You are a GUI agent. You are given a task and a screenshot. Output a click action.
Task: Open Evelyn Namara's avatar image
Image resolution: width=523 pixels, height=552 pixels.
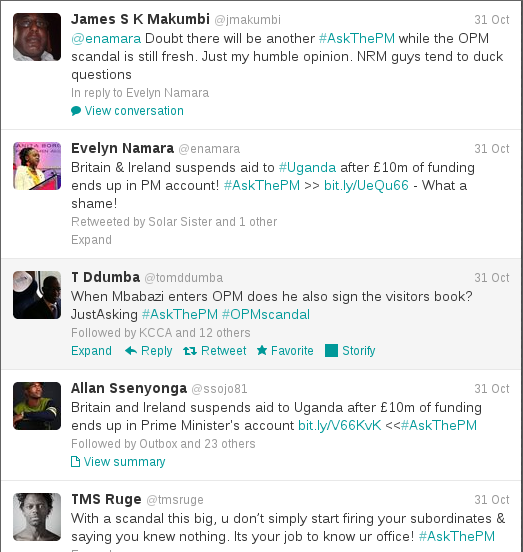37,166
